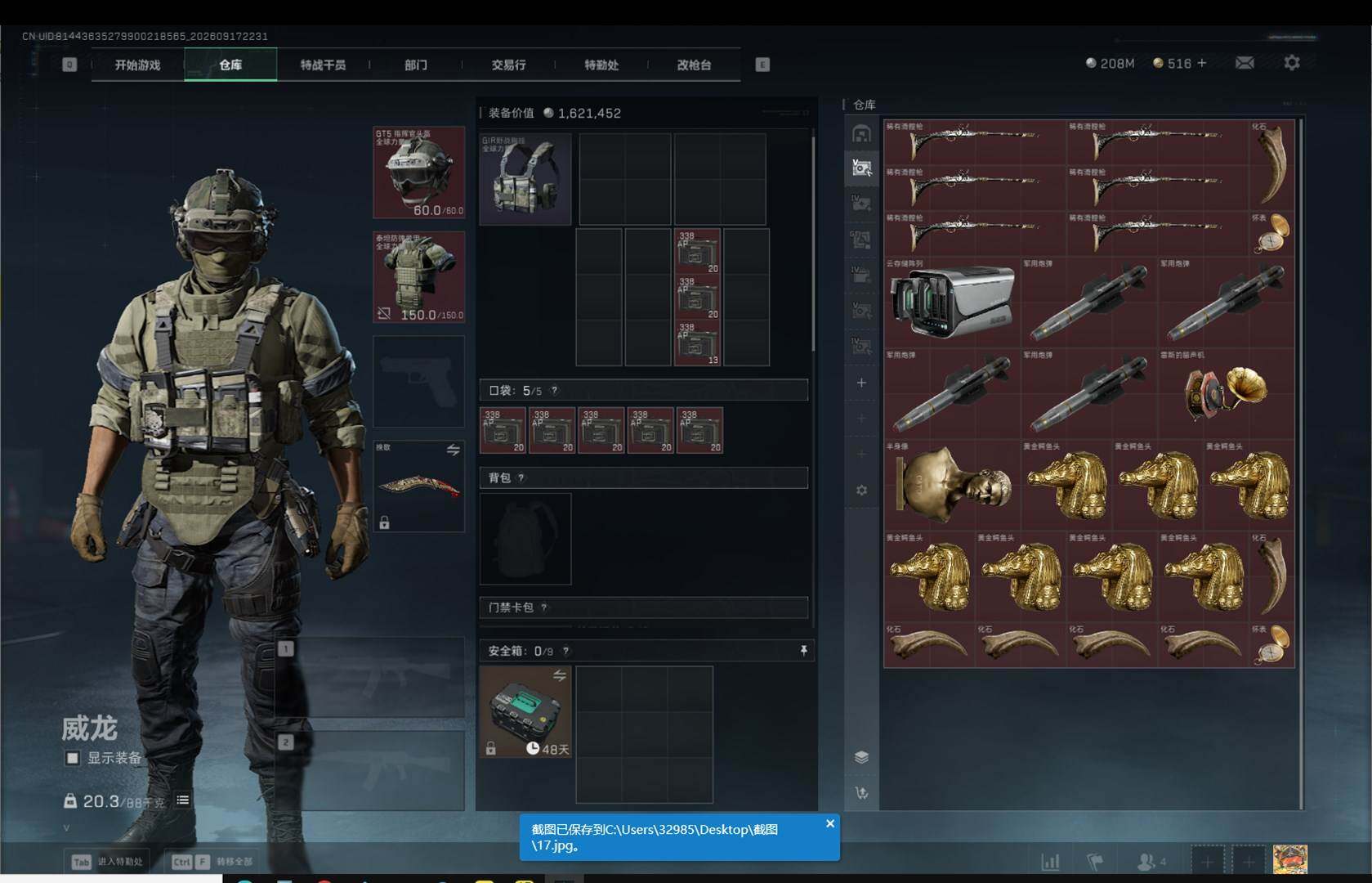The image size is (1372, 883).
Task: Open the 口袋 help question mark
Action: click(x=554, y=391)
